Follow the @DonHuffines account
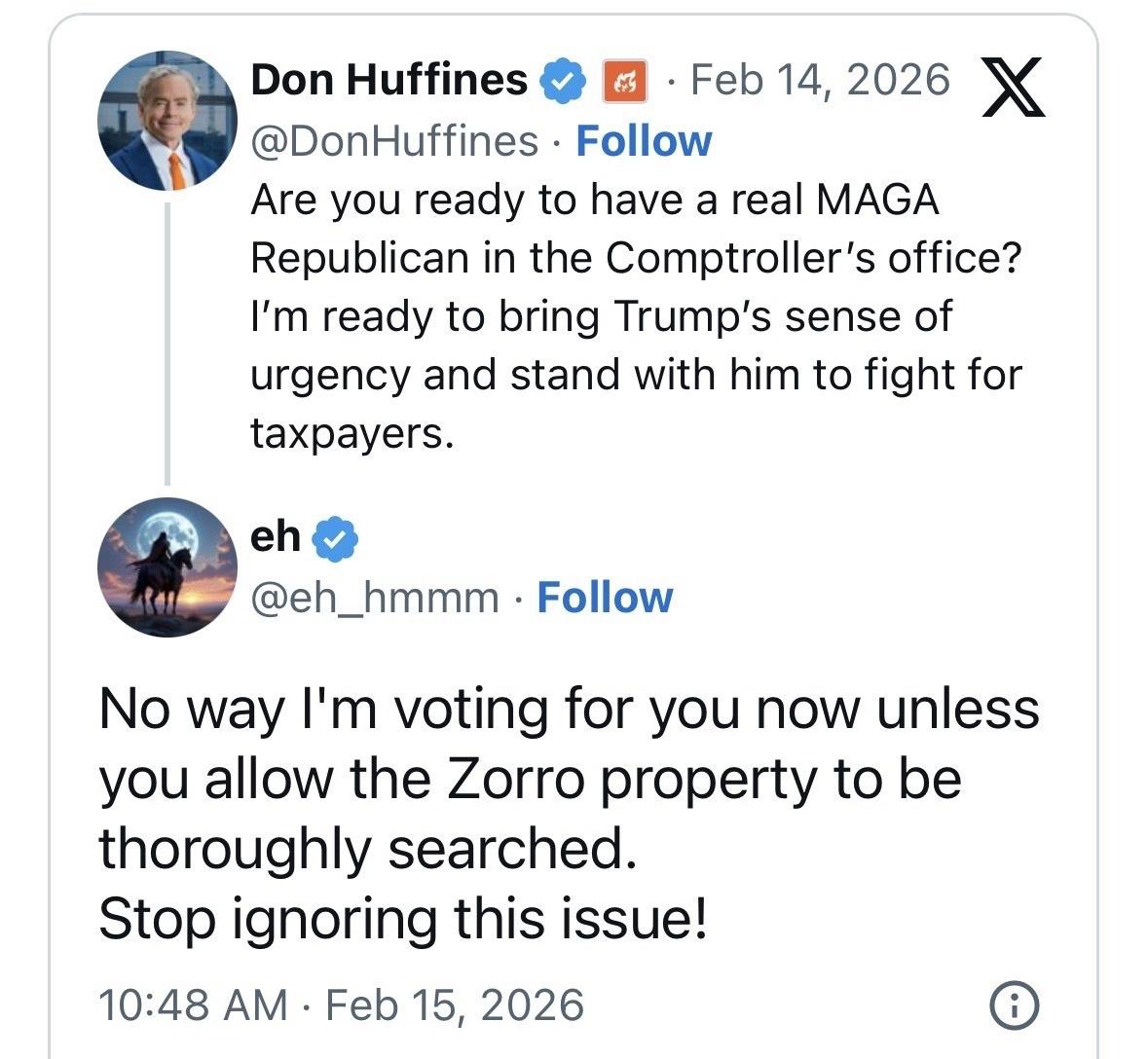The height and width of the screenshot is (1059, 1148). [644, 141]
